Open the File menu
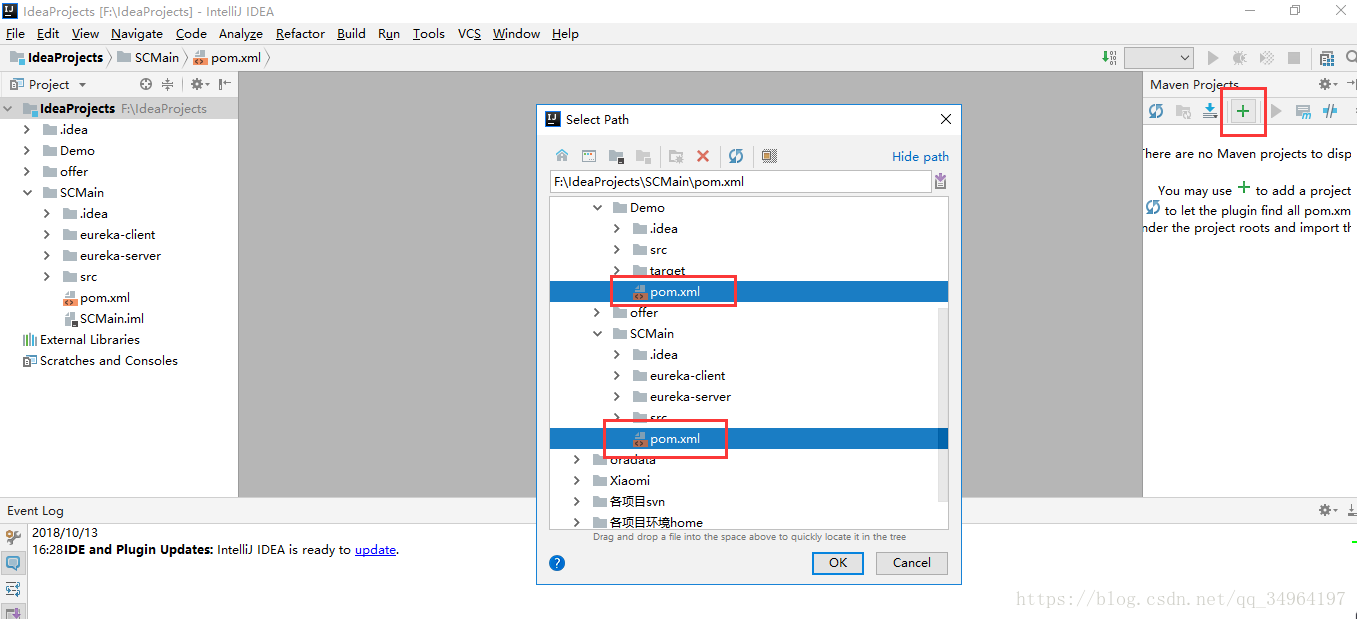This screenshot has height=619, width=1357. tap(15, 33)
